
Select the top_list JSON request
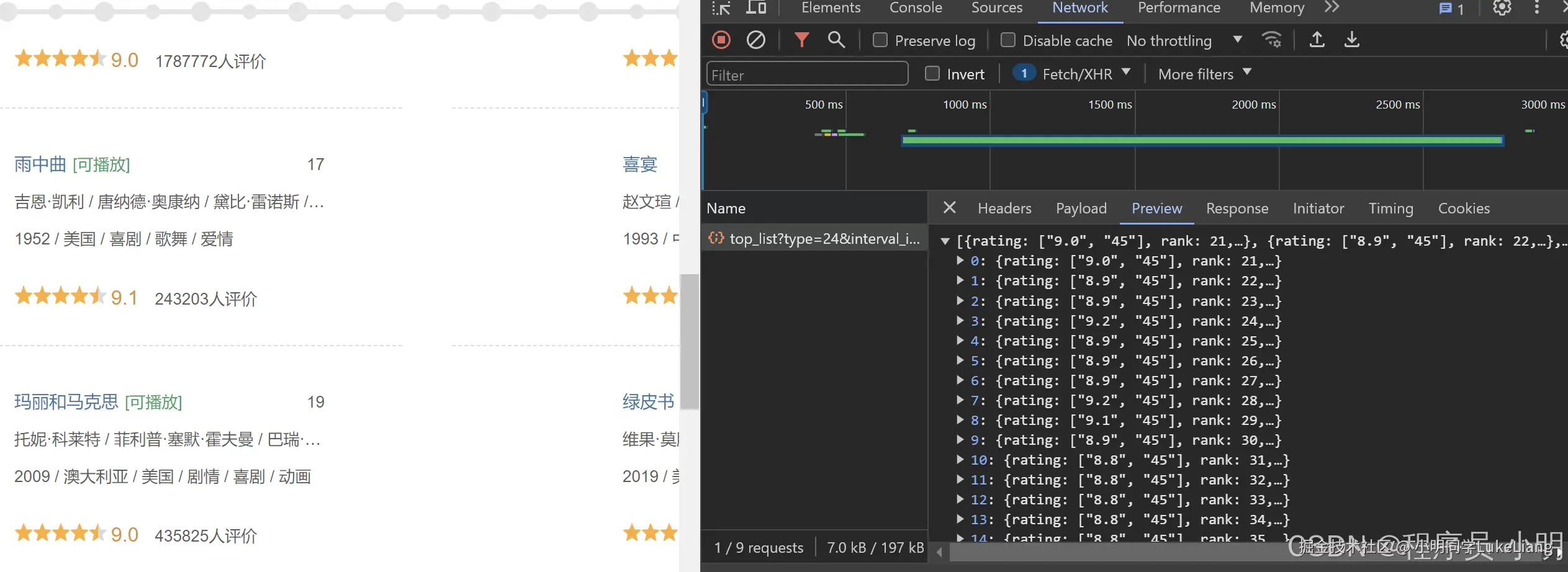pos(814,239)
